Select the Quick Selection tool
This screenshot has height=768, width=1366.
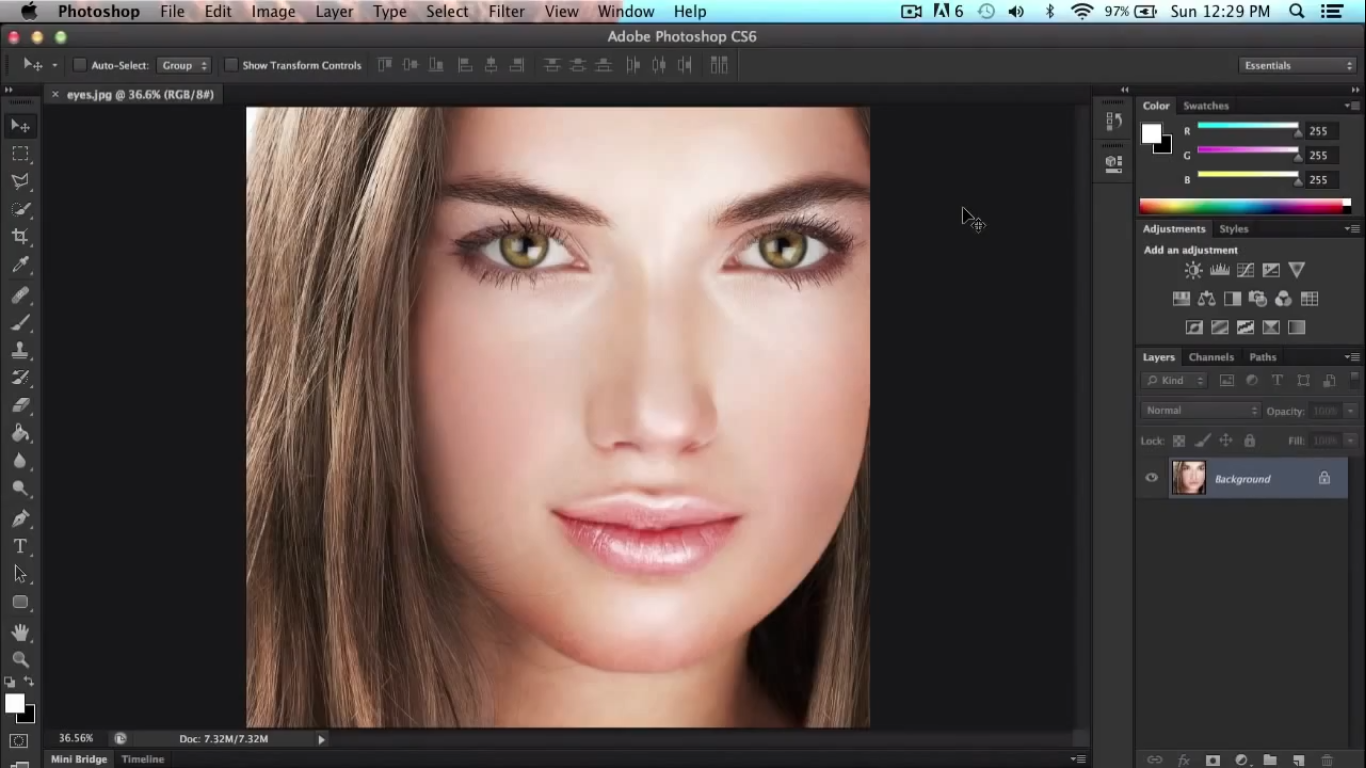20,210
